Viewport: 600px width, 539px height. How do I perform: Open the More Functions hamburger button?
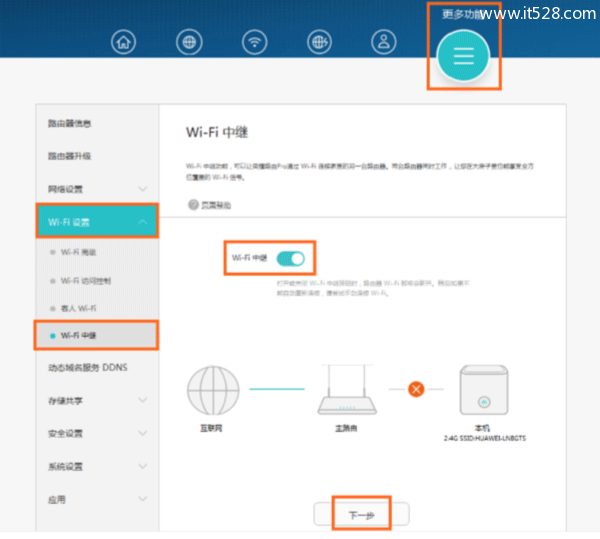coord(463,56)
